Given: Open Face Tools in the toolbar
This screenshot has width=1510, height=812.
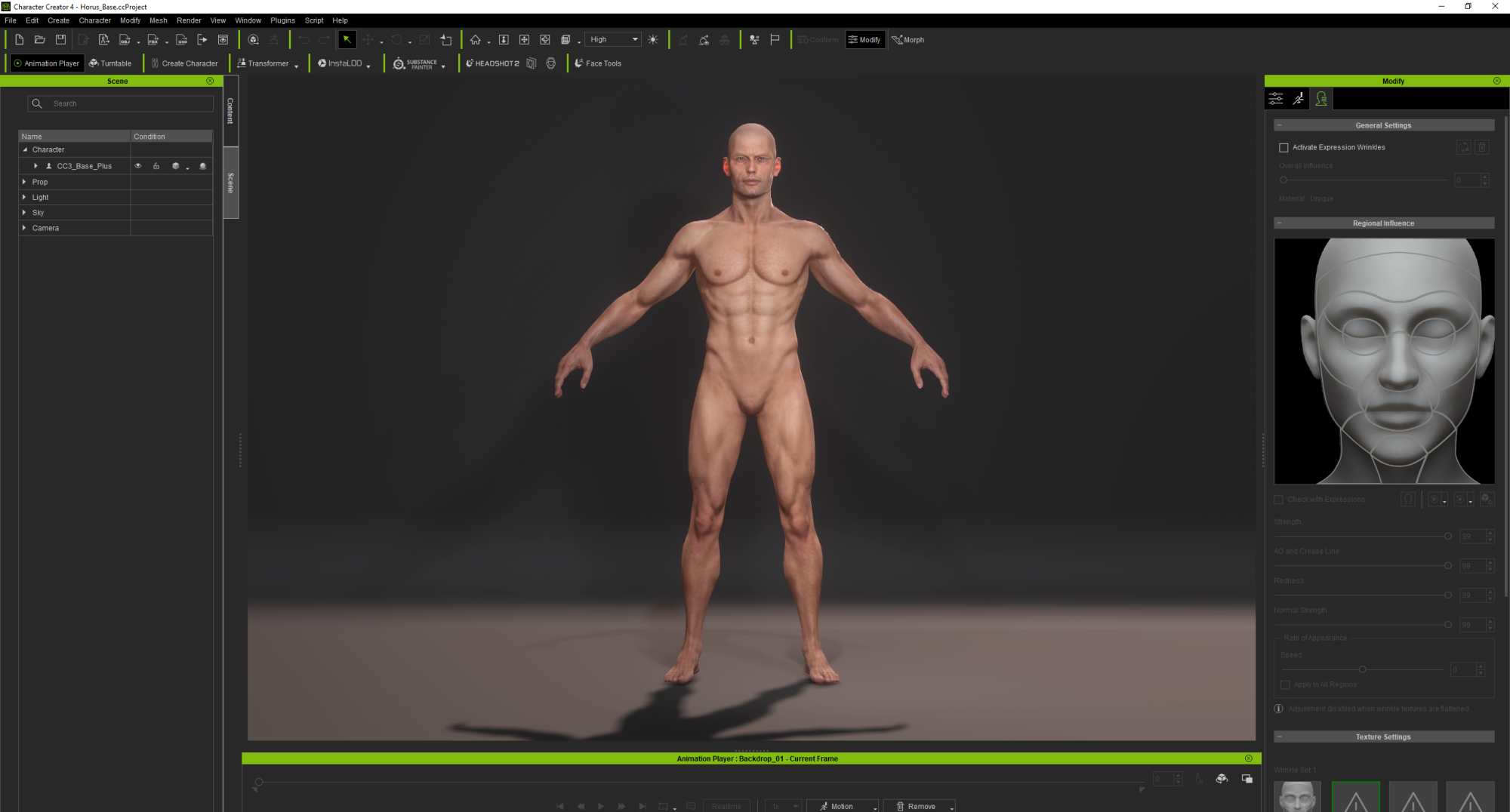Looking at the screenshot, I should coord(598,63).
